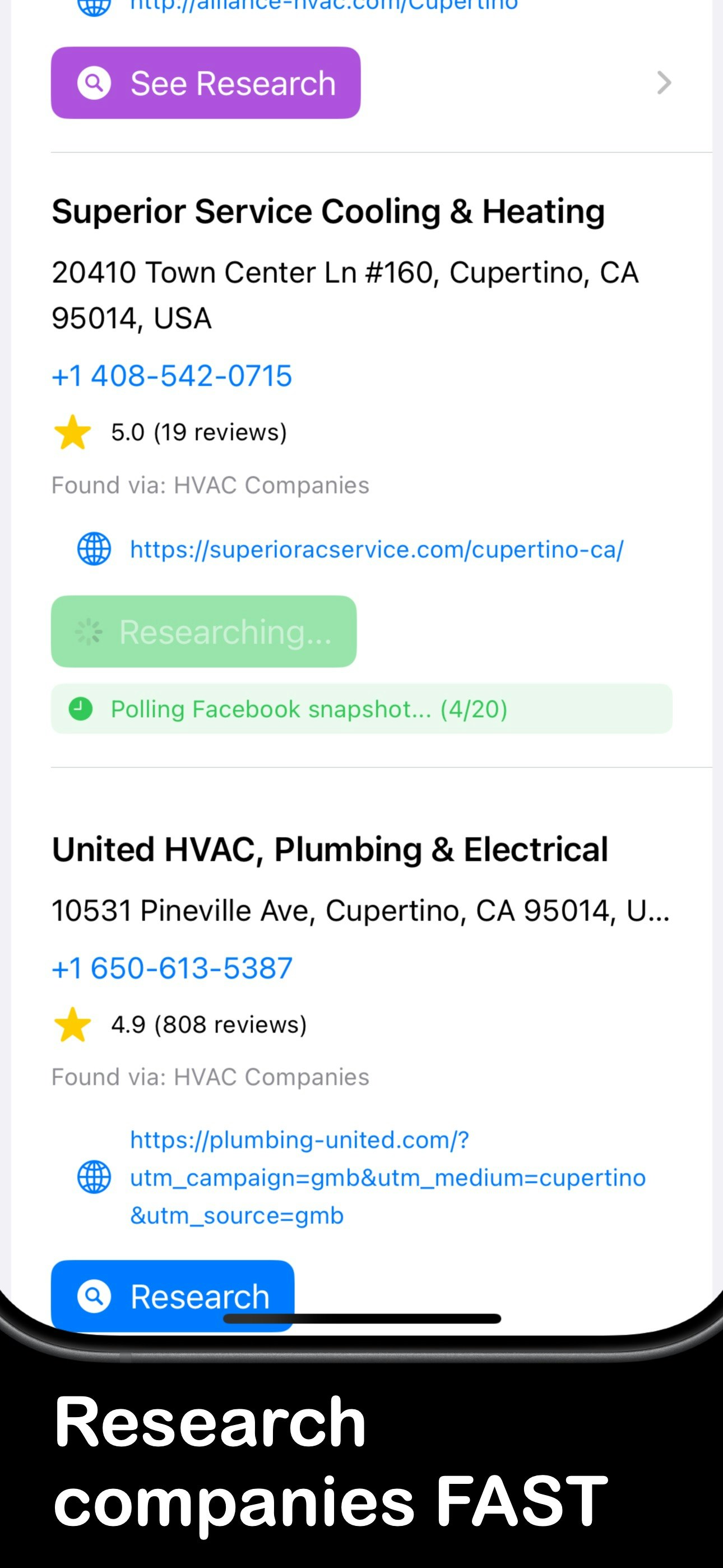Tap green clock icon in polling status
Viewport: 723px width, 1568px height.
pos(80,709)
